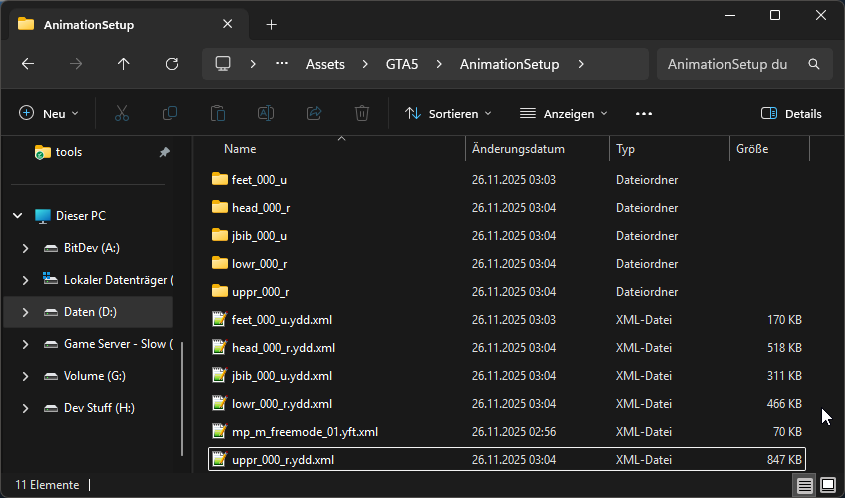The height and width of the screenshot is (498, 845).
Task: Navigate up one folder level
Action: (123, 64)
